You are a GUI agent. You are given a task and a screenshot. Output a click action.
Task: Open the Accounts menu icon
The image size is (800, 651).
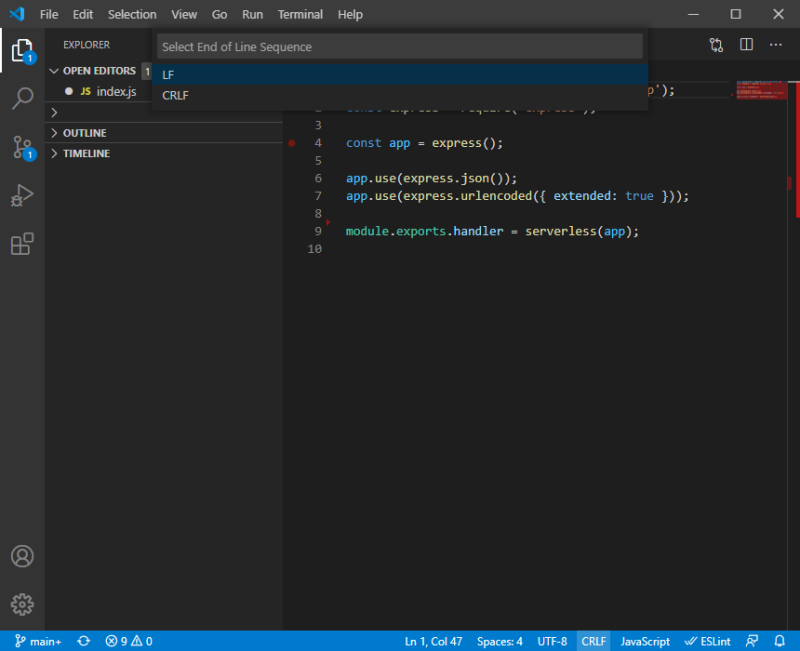[22, 556]
